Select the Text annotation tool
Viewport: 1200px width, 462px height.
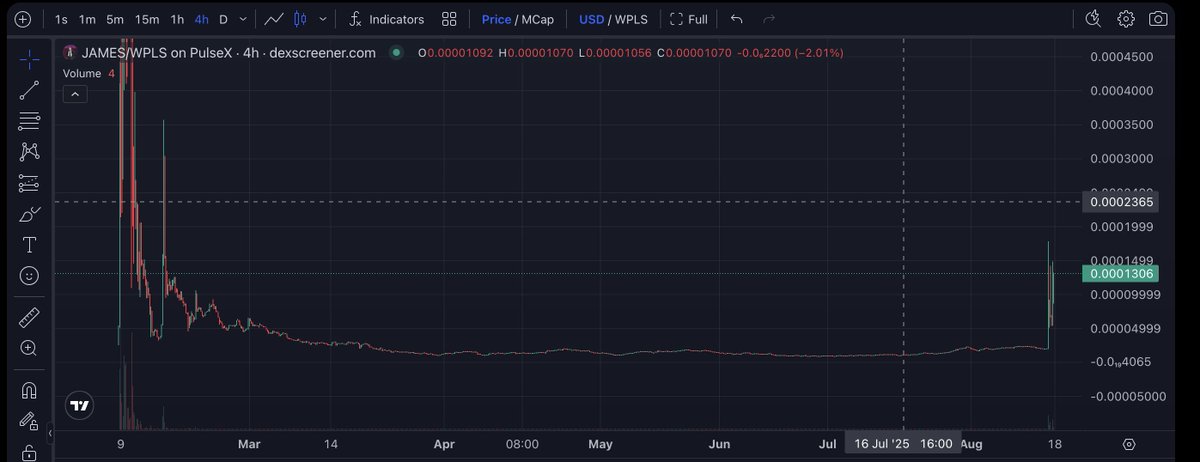click(30, 245)
